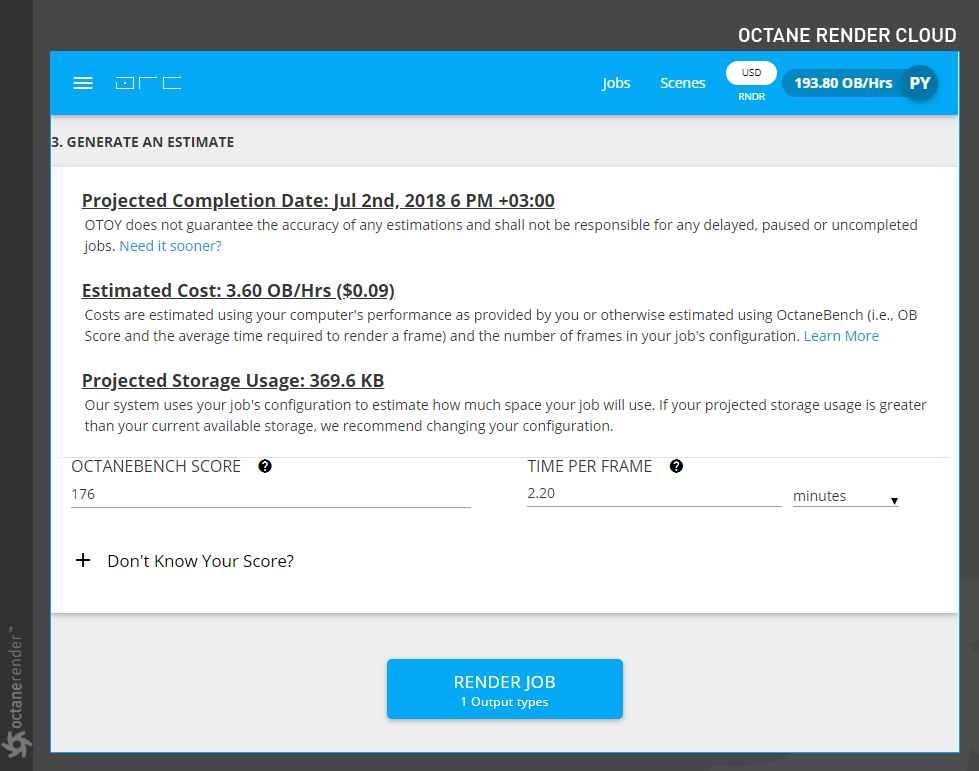Click the Octane Render Cloud title text
979x771 pixels.
847,35
